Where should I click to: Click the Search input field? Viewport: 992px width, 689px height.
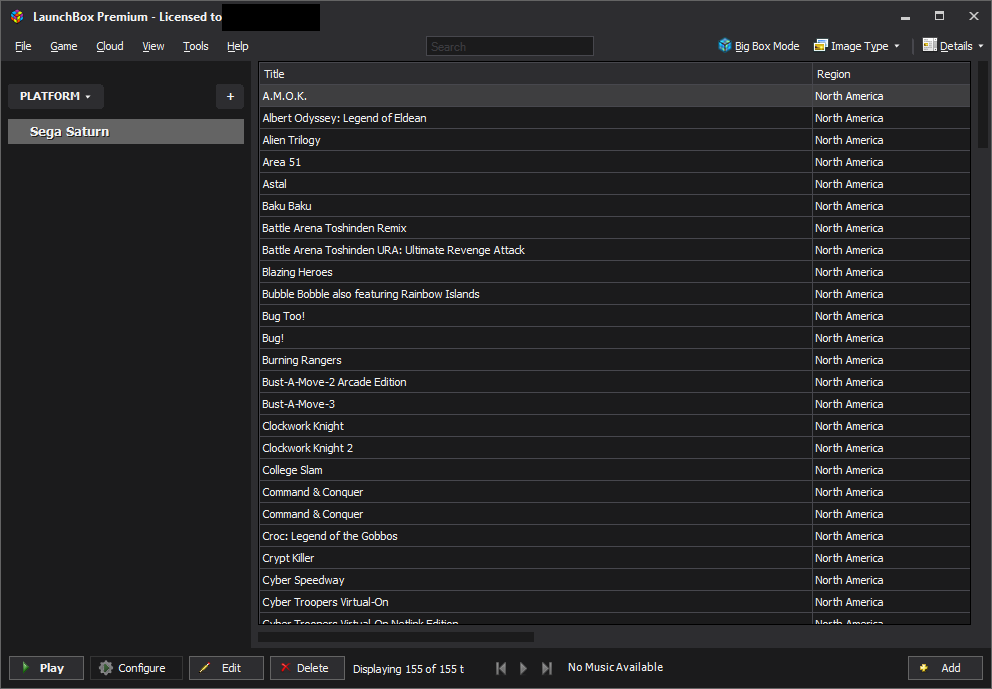(x=510, y=46)
